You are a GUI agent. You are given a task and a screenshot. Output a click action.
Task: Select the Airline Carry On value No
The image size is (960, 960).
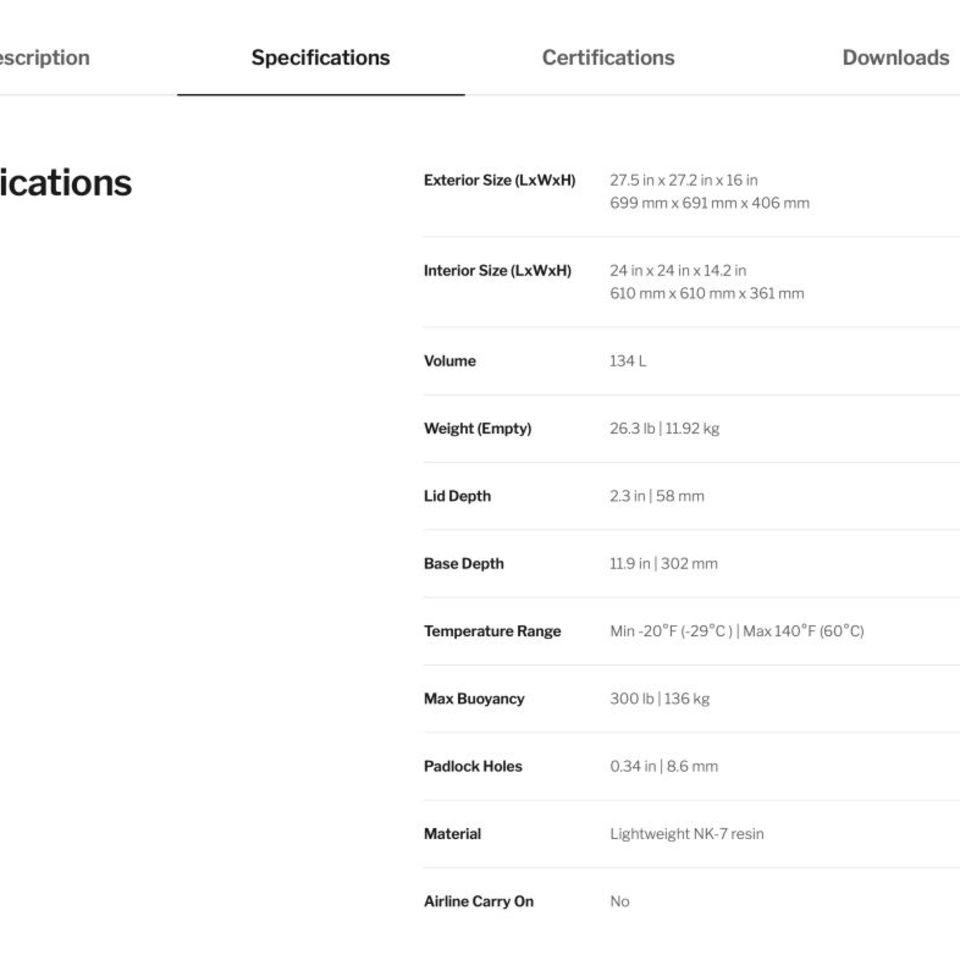pyautogui.click(x=620, y=901)
